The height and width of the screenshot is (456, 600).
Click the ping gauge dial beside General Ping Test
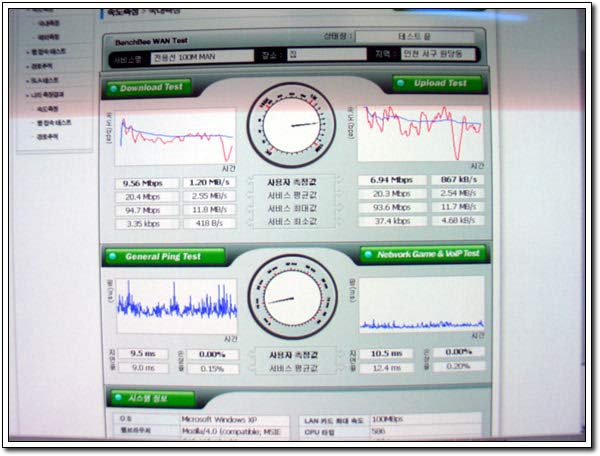click(292, 296)
